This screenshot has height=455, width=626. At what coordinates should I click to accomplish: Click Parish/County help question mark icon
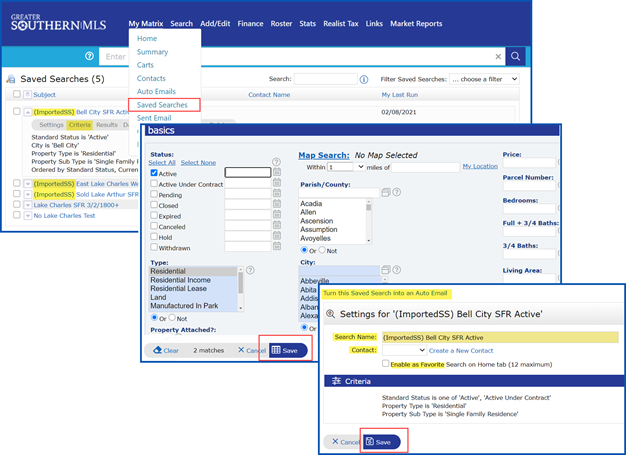396,192
